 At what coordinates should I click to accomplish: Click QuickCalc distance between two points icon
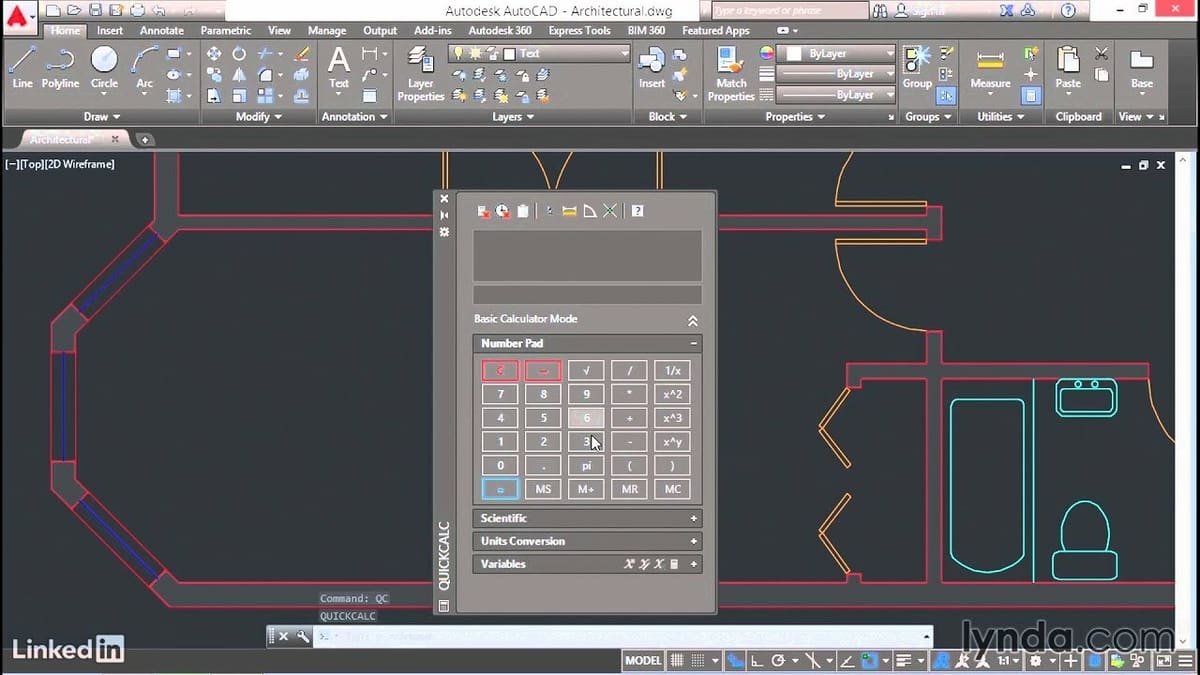click(569, 211)
